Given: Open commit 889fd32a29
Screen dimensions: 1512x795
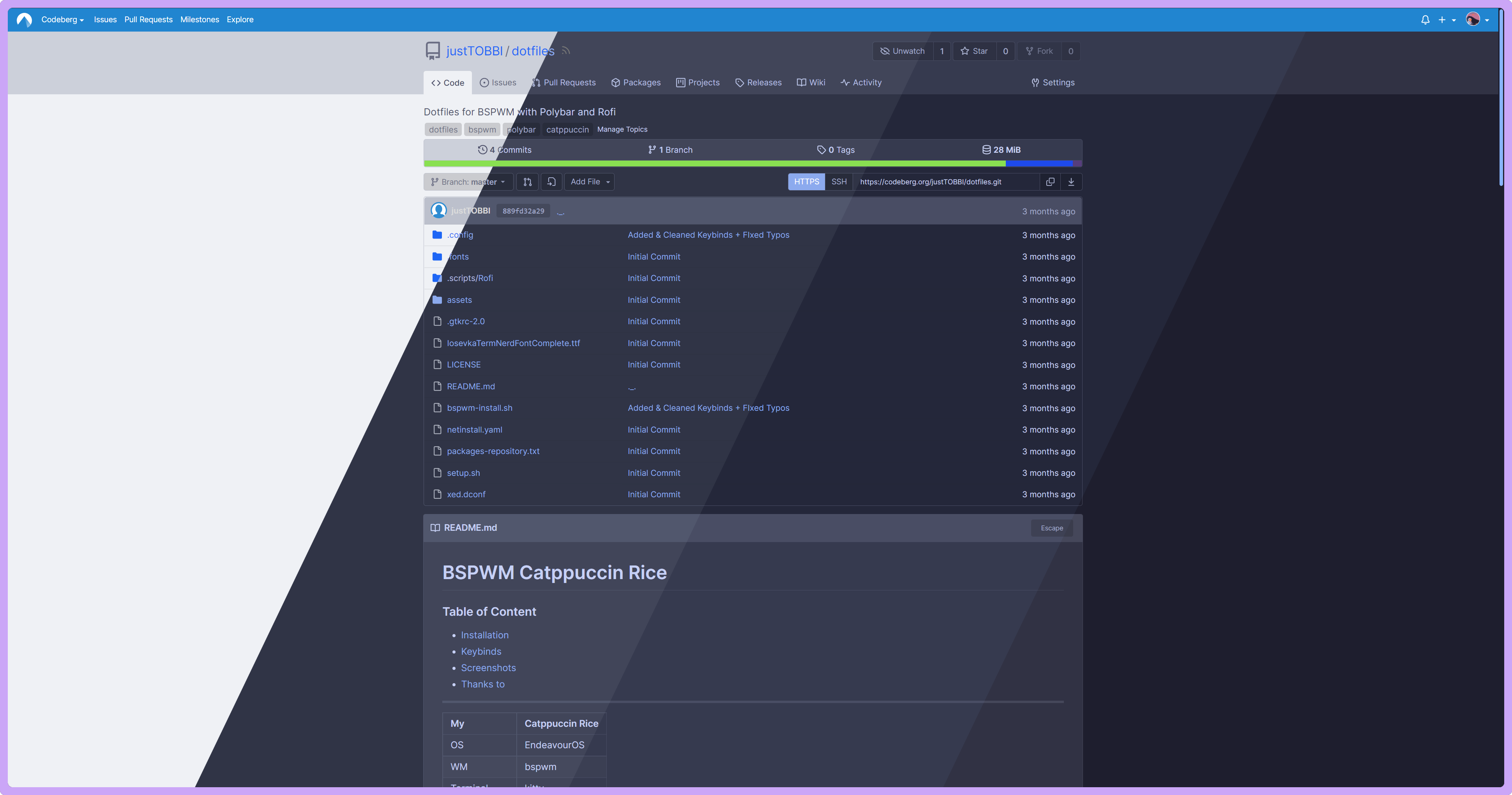Looking at the screenshot, I should pyautogui.click(x=523, y=211).
